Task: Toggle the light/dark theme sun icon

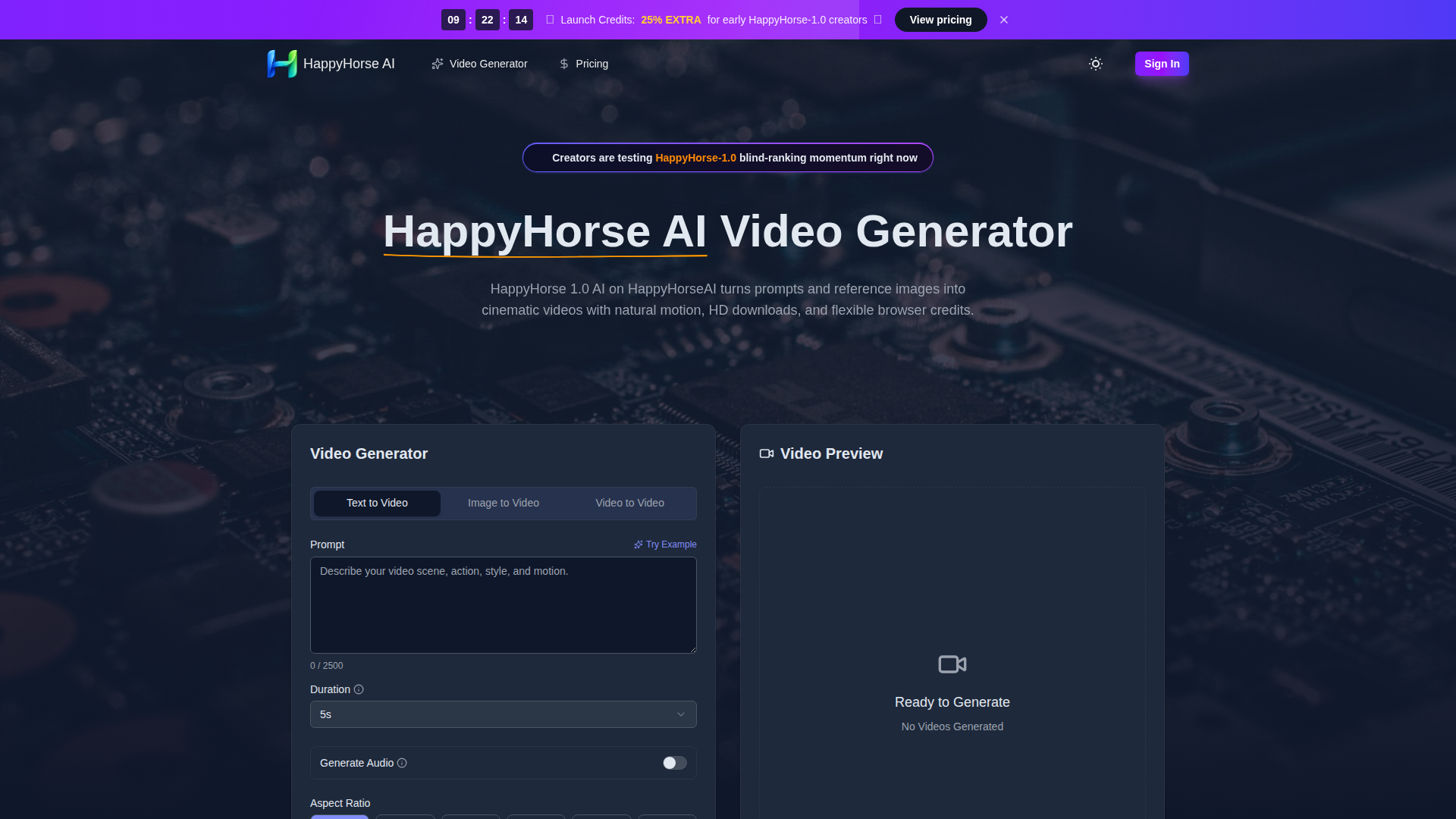Action: coord(1095,64)
